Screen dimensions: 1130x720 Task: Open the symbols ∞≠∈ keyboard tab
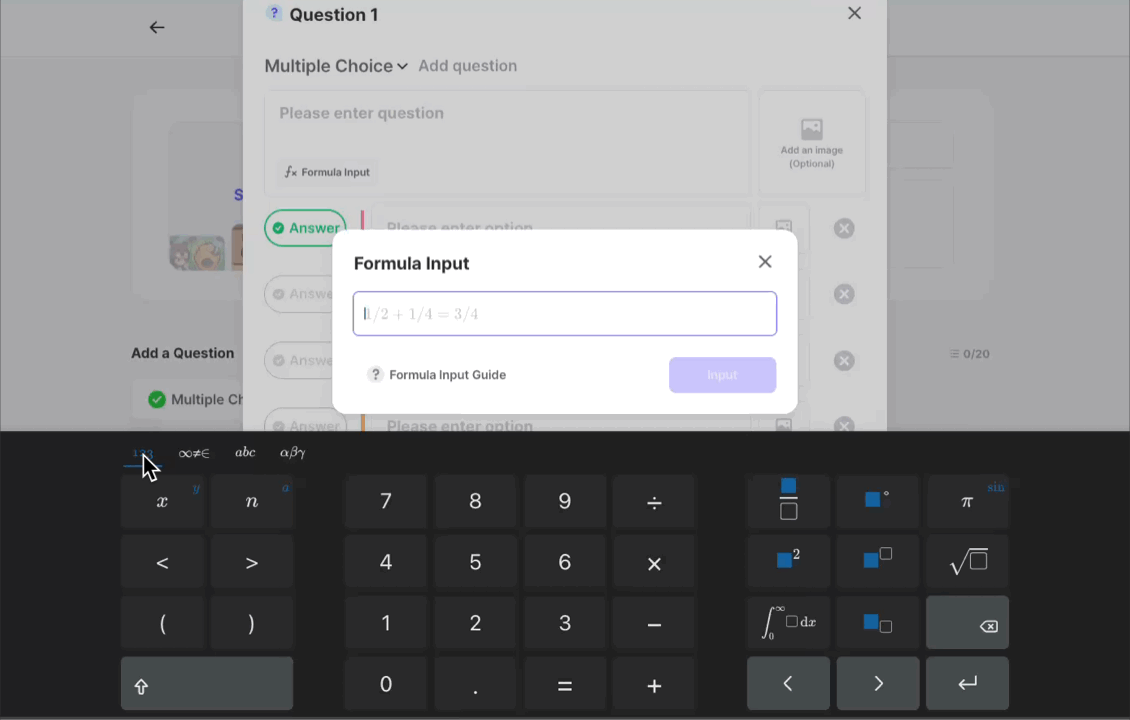194,453
